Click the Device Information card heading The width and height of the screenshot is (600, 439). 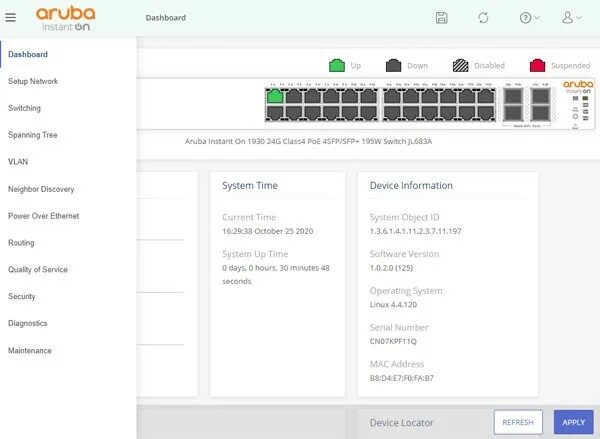coord(411,186)
